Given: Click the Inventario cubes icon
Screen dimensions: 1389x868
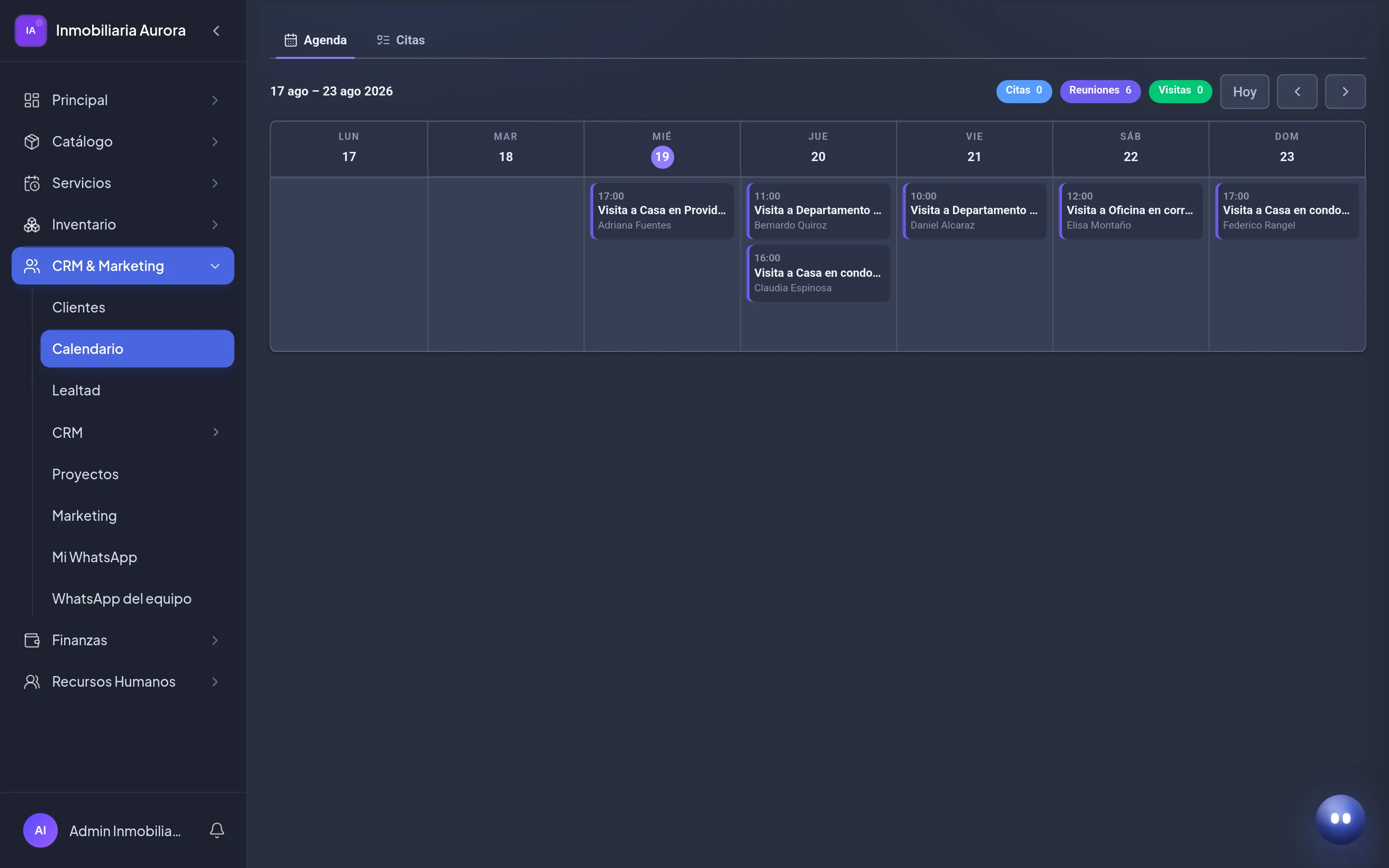Looking at the screenshot, I should tap(31, 224).
